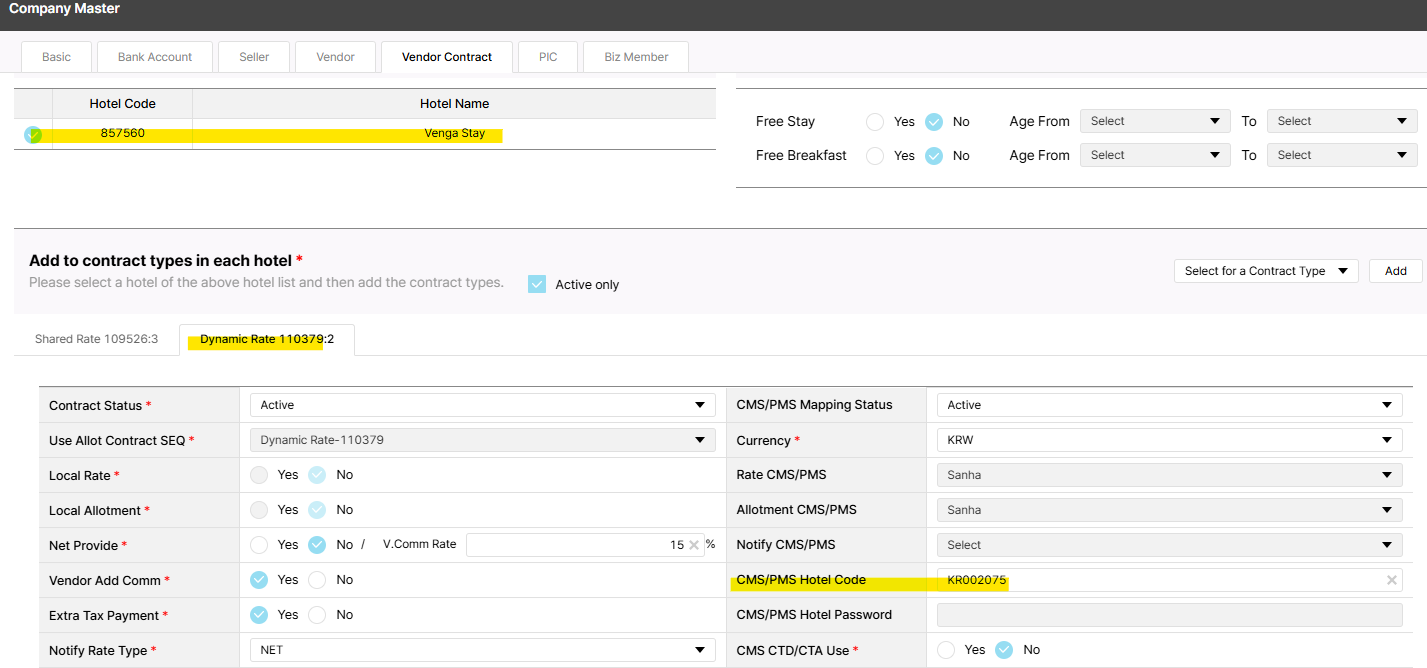This screenshot has width=1427, height=668.
Task: Set Free Breakfast to Yes
Action: click(x=875, y=156)
